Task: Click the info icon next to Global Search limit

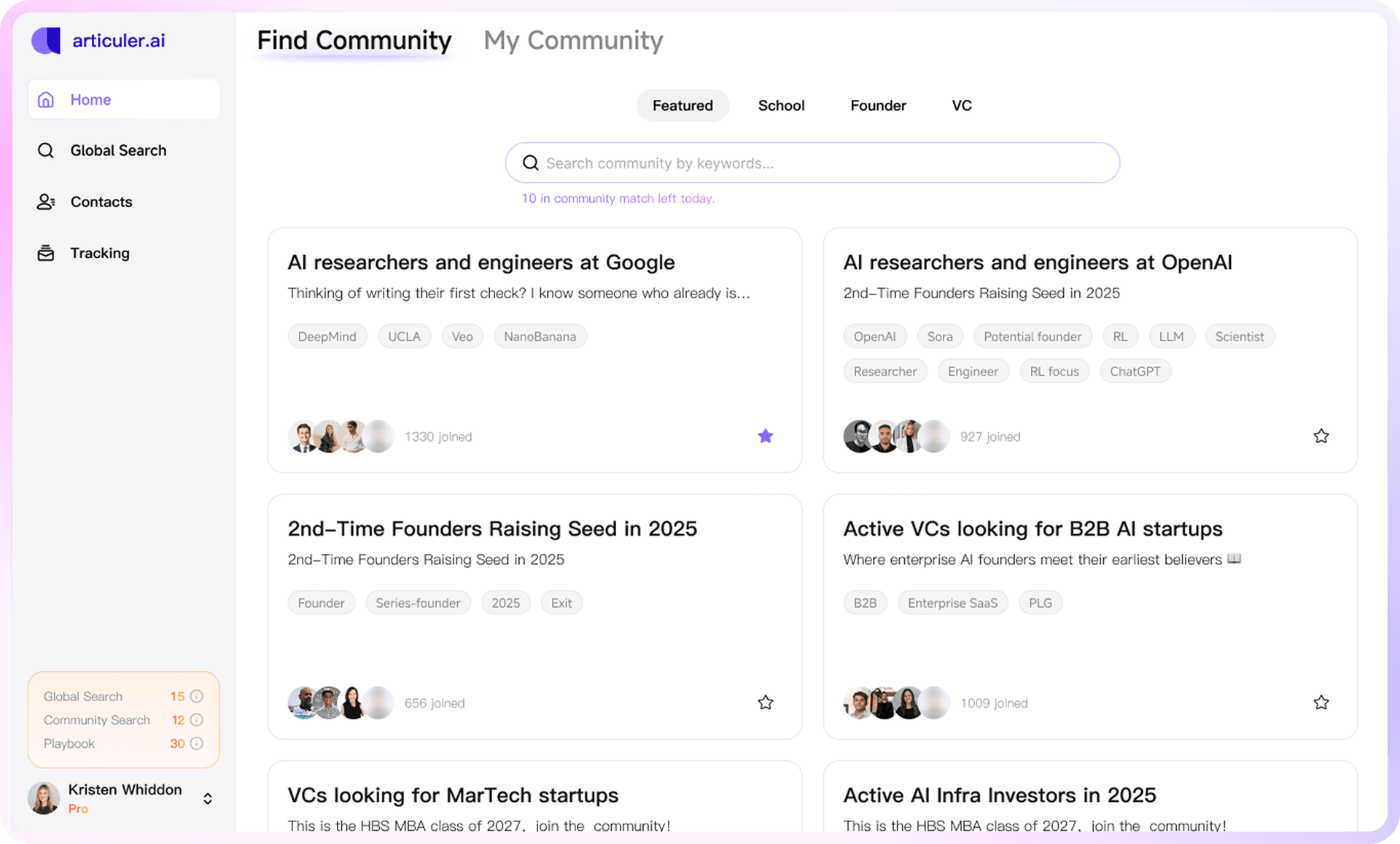Action: click(196, 696)
